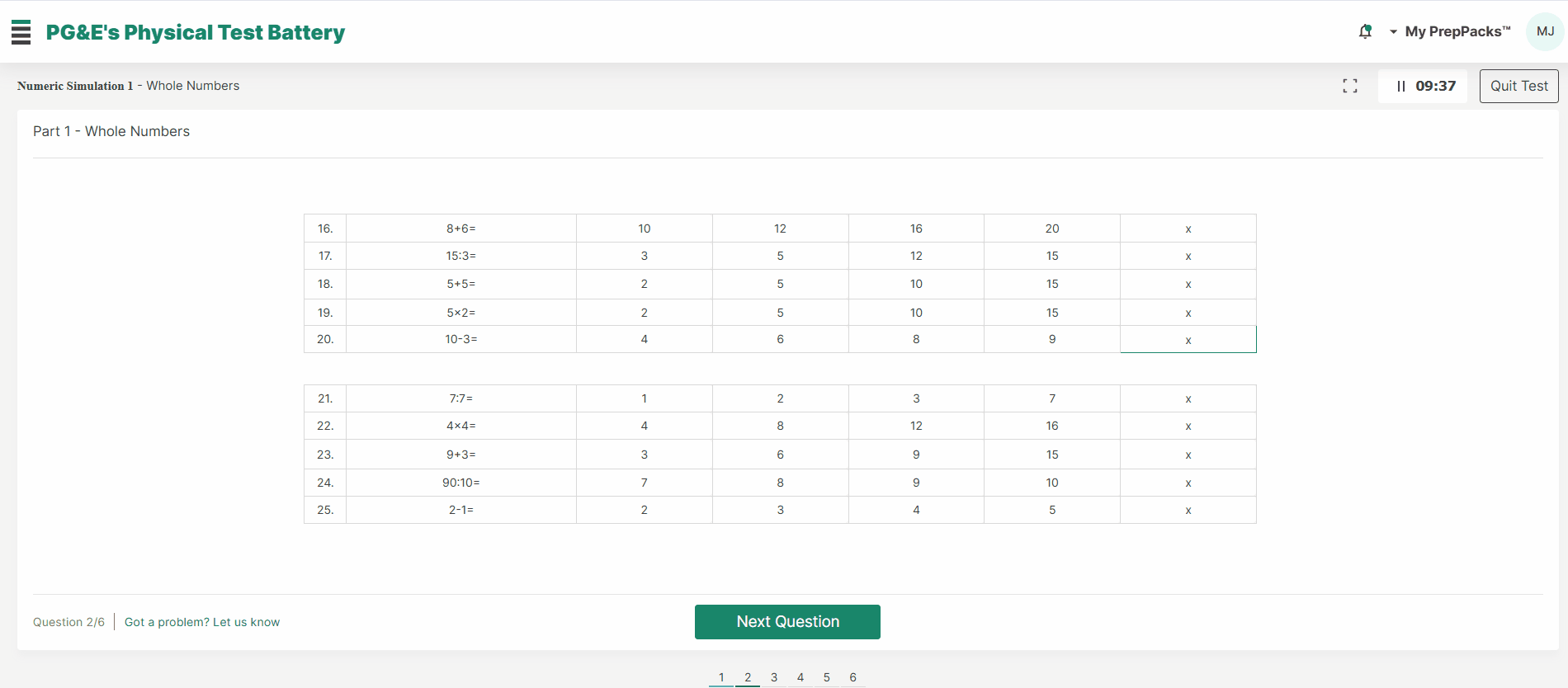
Task: Go to question page 3
Action: (774, 677)
